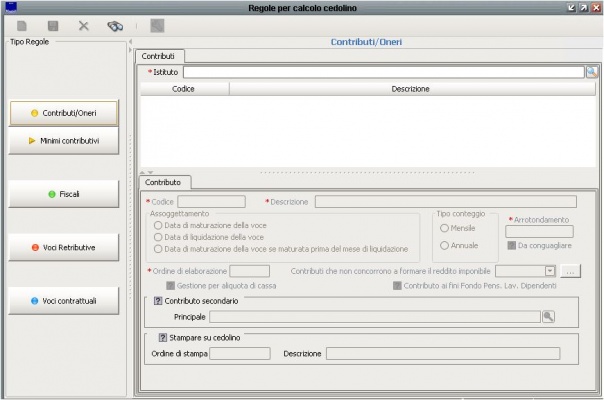604x400 pixels.
Task: Click the Save disk toolbar icon
Action: point(53,26)
